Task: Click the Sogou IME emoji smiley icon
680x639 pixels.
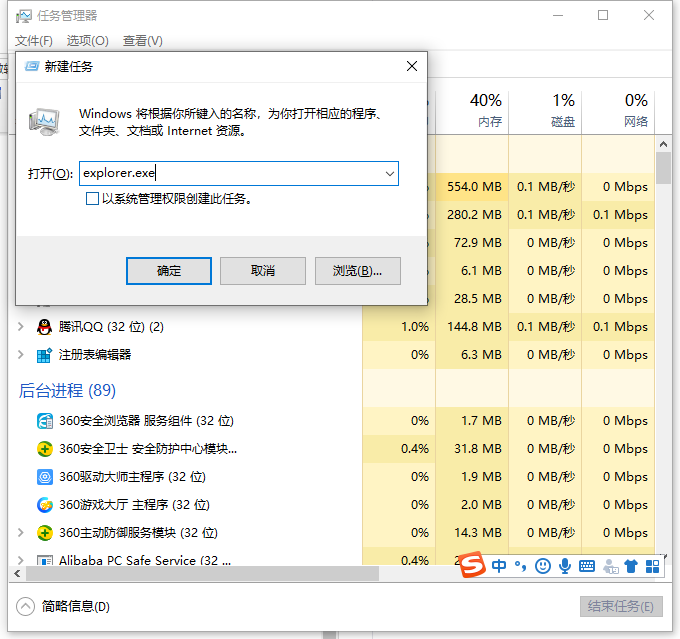Action: tap(543, 566)
